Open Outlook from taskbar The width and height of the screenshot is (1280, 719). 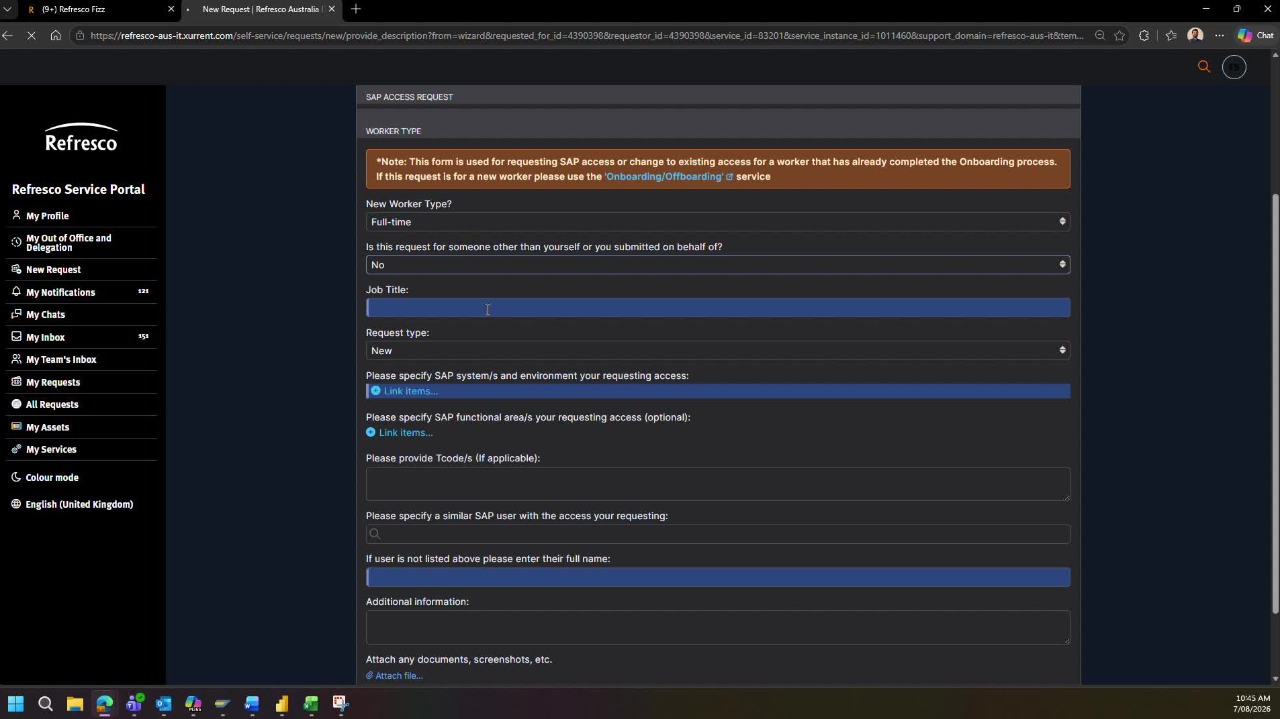point(163,704)
